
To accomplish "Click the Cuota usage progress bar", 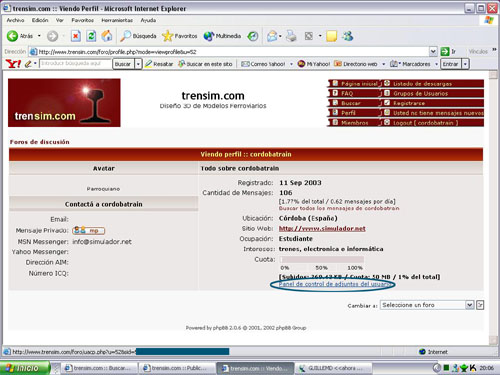I will [x=322, y=260].
